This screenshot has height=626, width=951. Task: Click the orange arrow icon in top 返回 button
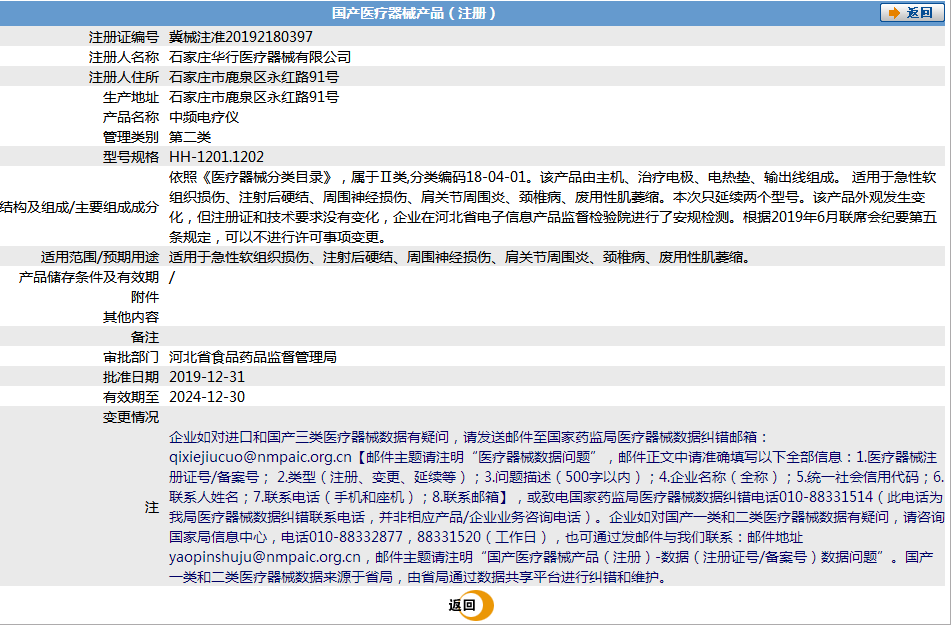coord(893,13)
